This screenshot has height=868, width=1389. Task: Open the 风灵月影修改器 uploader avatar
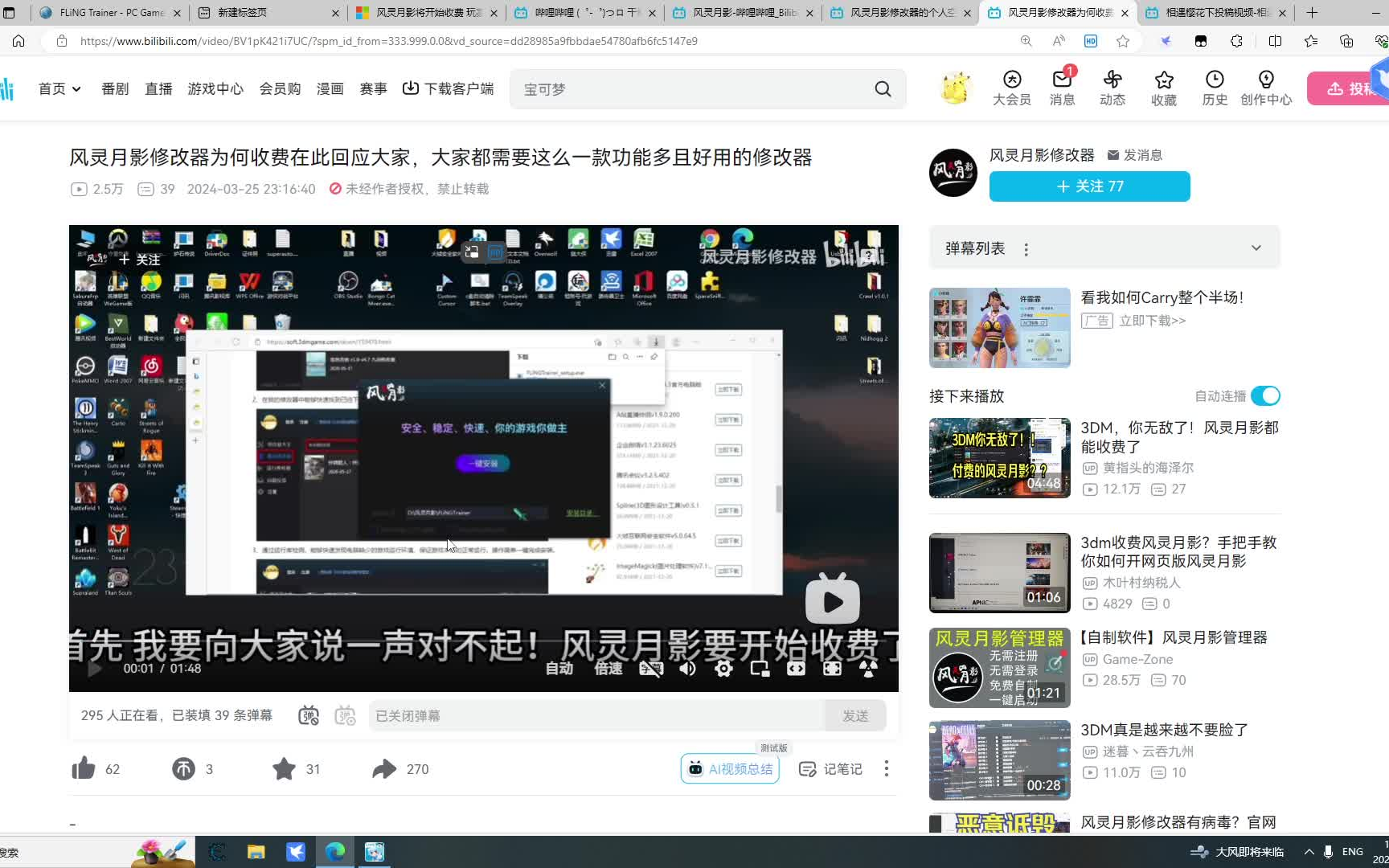[x=953, y=172]
